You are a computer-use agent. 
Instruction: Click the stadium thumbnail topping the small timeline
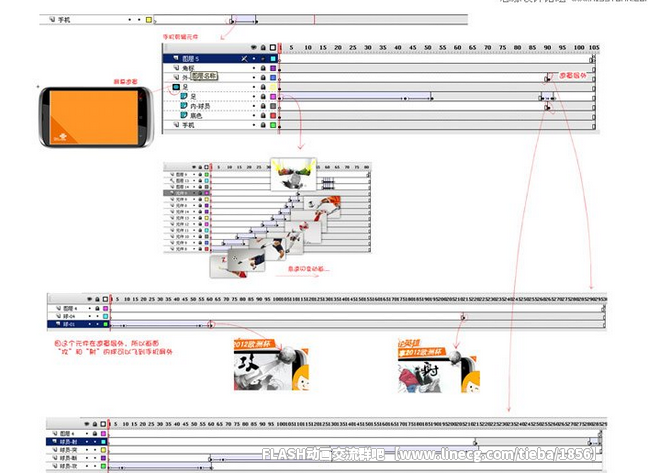(293, 174)
